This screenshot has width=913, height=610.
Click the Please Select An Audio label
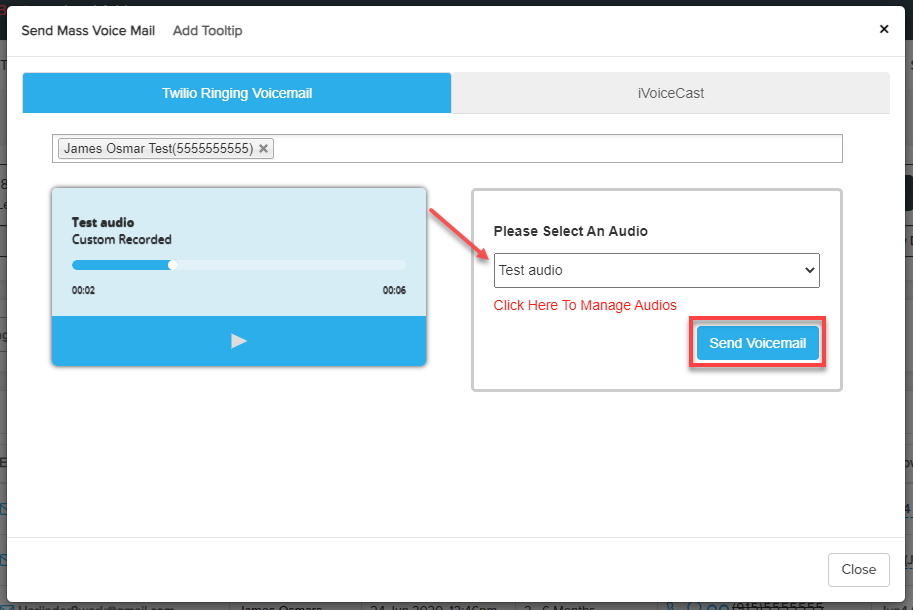point(570,231)
